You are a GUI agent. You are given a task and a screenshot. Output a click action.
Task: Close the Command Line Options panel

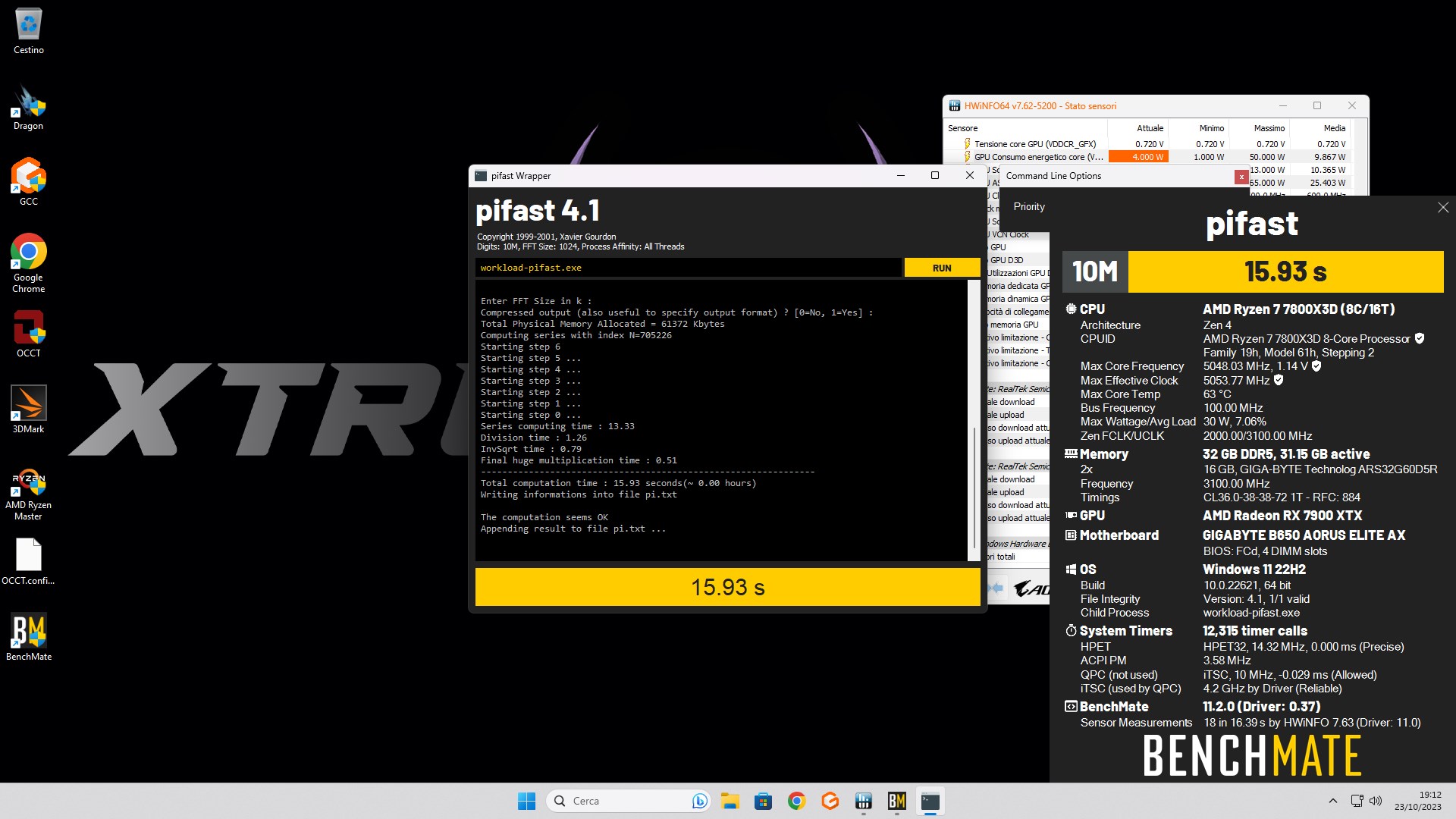(1241, 177)
